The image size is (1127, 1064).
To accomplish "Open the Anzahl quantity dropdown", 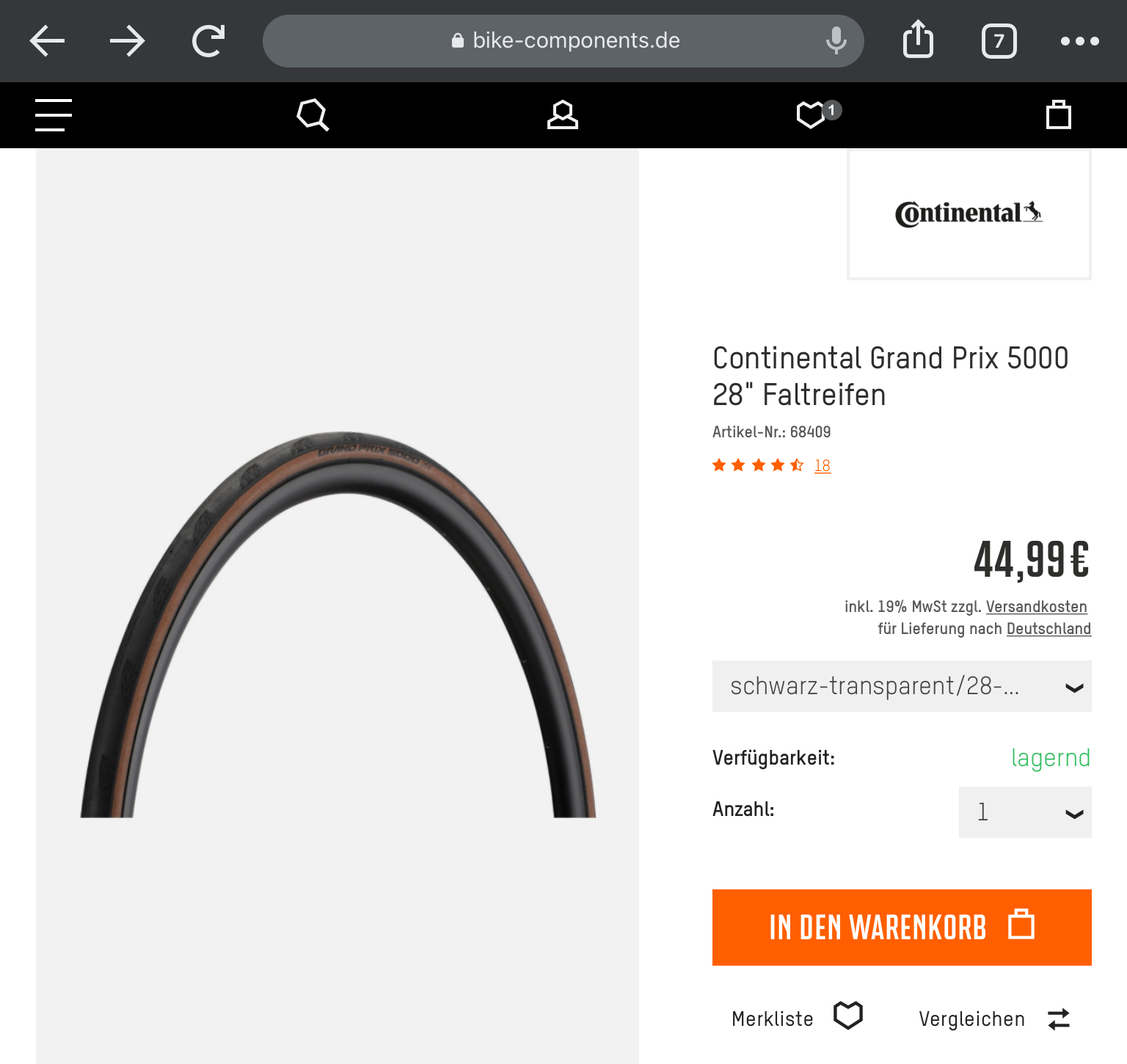I will [1025, 812].
